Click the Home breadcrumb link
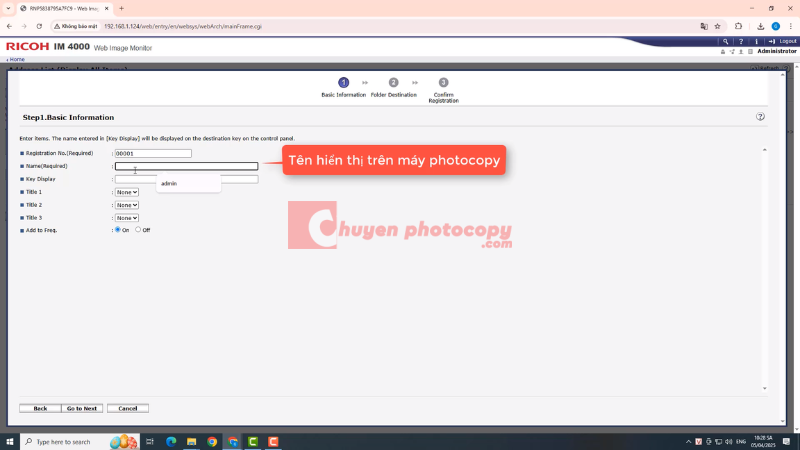The image size is (800, 450). [x=16, y=60]
